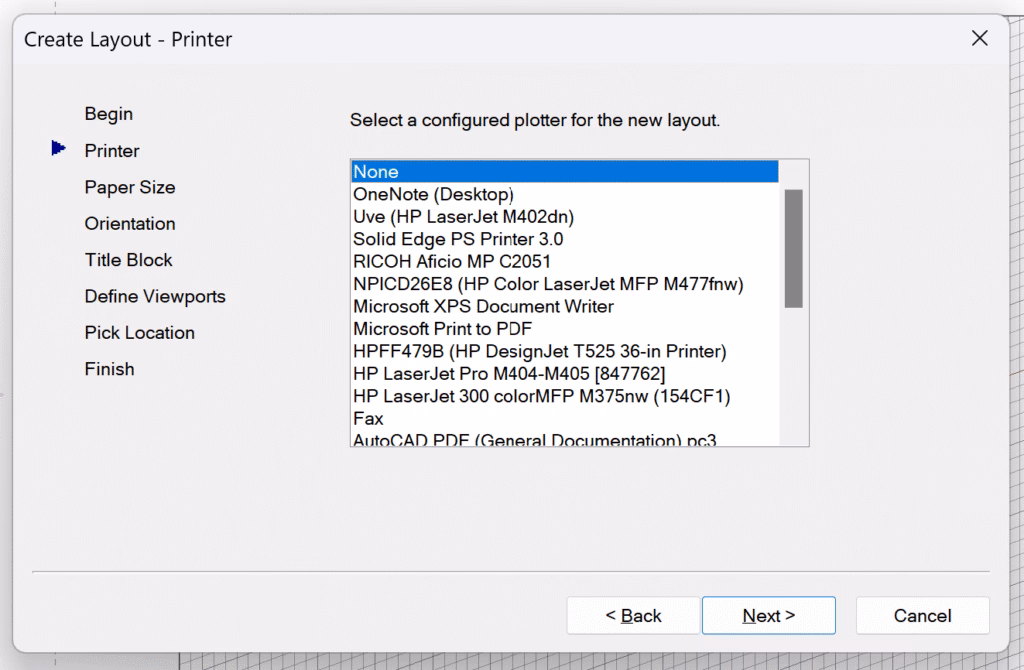Click the Pick Location step label
The width and height of the screenshot is (1024, 670).
[x=140, y=332]
